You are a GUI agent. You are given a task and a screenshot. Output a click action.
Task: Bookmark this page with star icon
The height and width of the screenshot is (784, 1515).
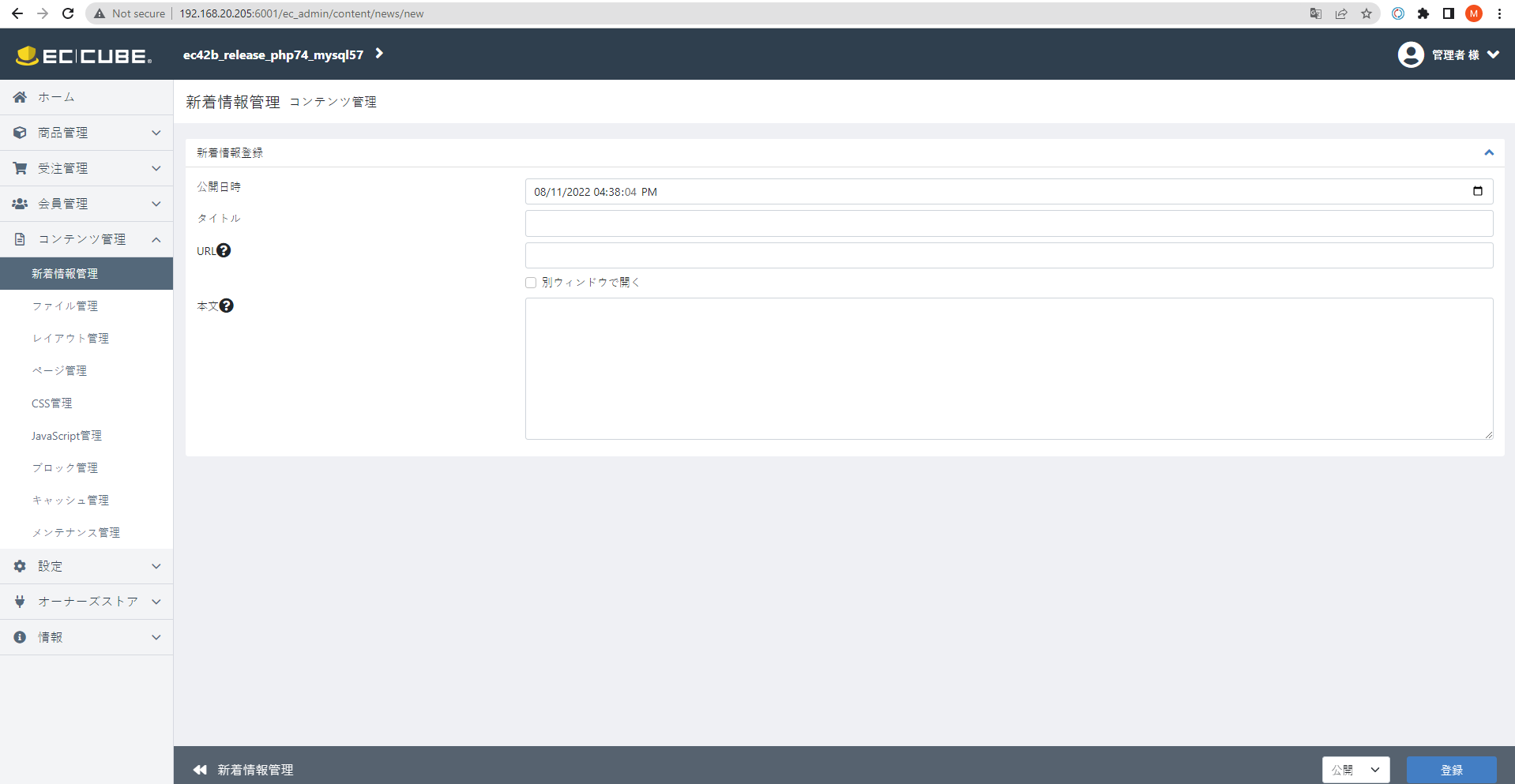1367,13
